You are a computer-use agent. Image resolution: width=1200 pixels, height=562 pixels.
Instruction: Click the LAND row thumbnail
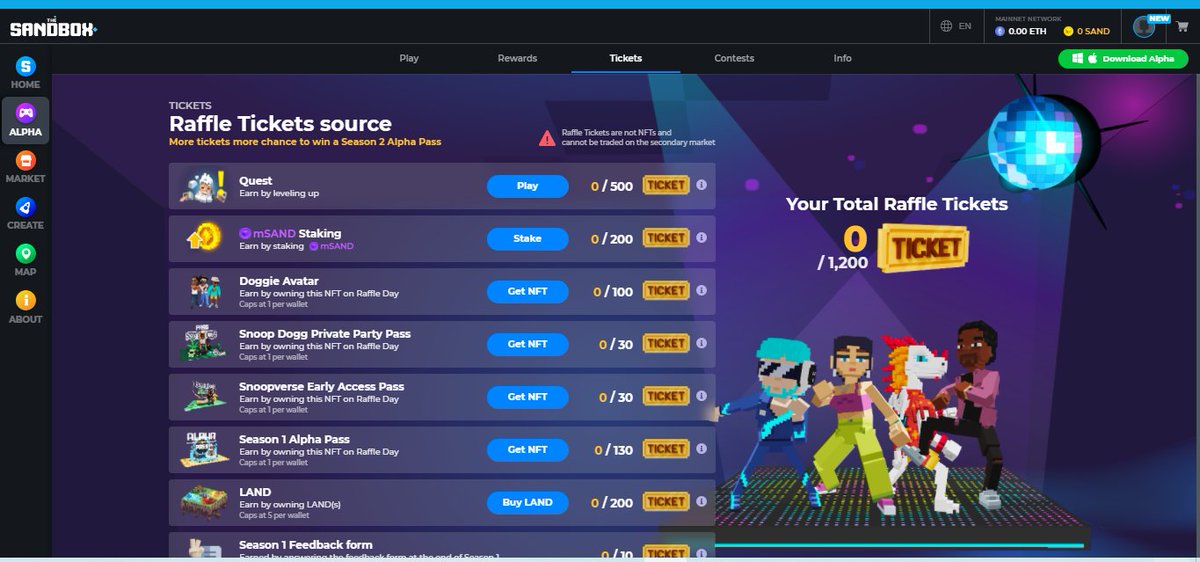[205, 502]
